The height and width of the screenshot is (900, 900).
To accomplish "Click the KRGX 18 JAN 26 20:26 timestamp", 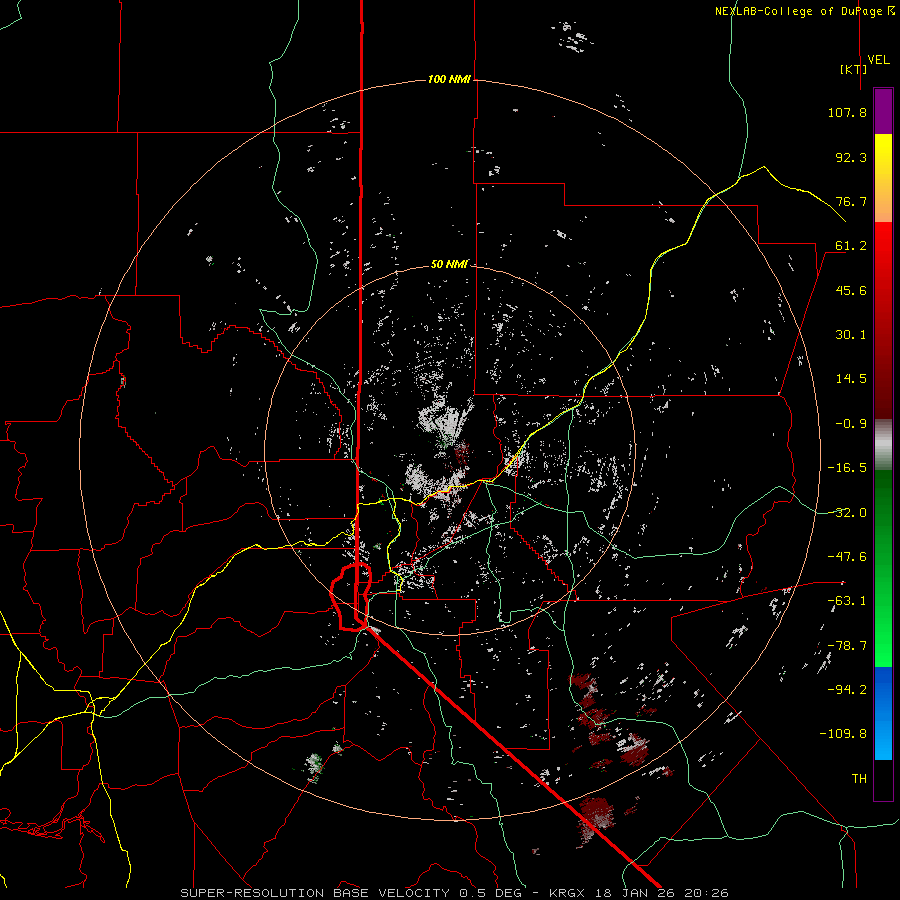I will tap(639, 893).
